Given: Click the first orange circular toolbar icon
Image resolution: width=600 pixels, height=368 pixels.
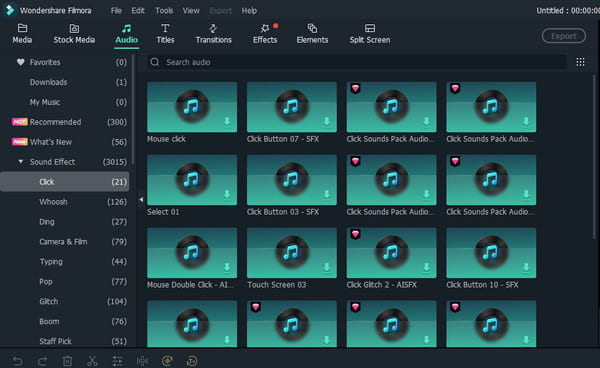Looking at the screenshot, I should tap(167, 361).
